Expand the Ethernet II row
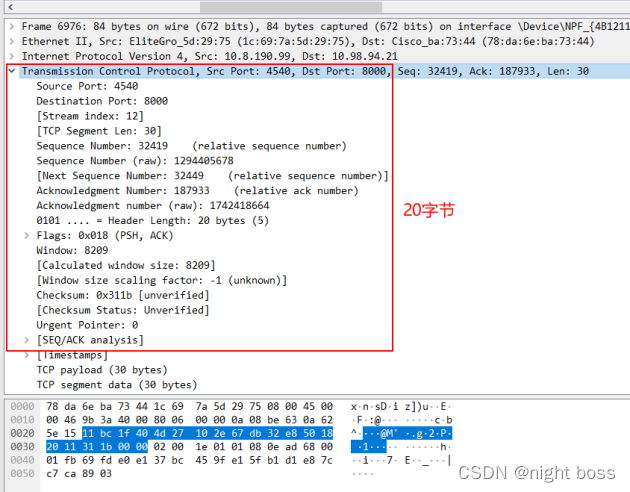The width and height of the screenshot is (630, 492). click(x=12, y=42)
